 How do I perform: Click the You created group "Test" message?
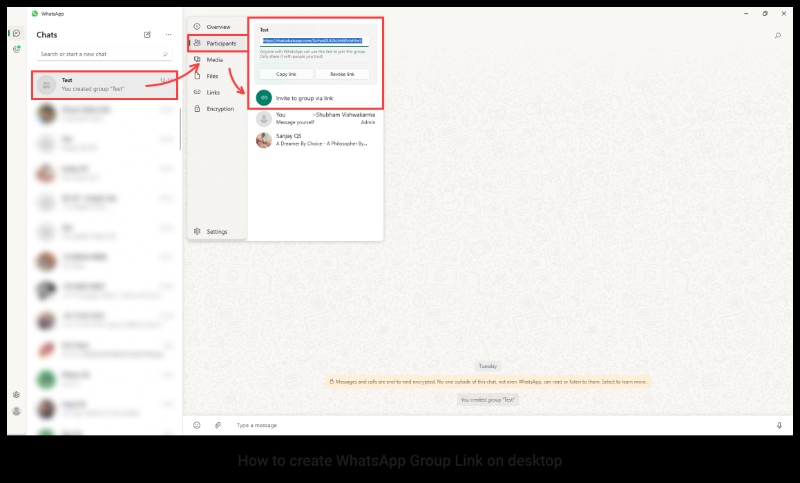click(x=488, y=400)
